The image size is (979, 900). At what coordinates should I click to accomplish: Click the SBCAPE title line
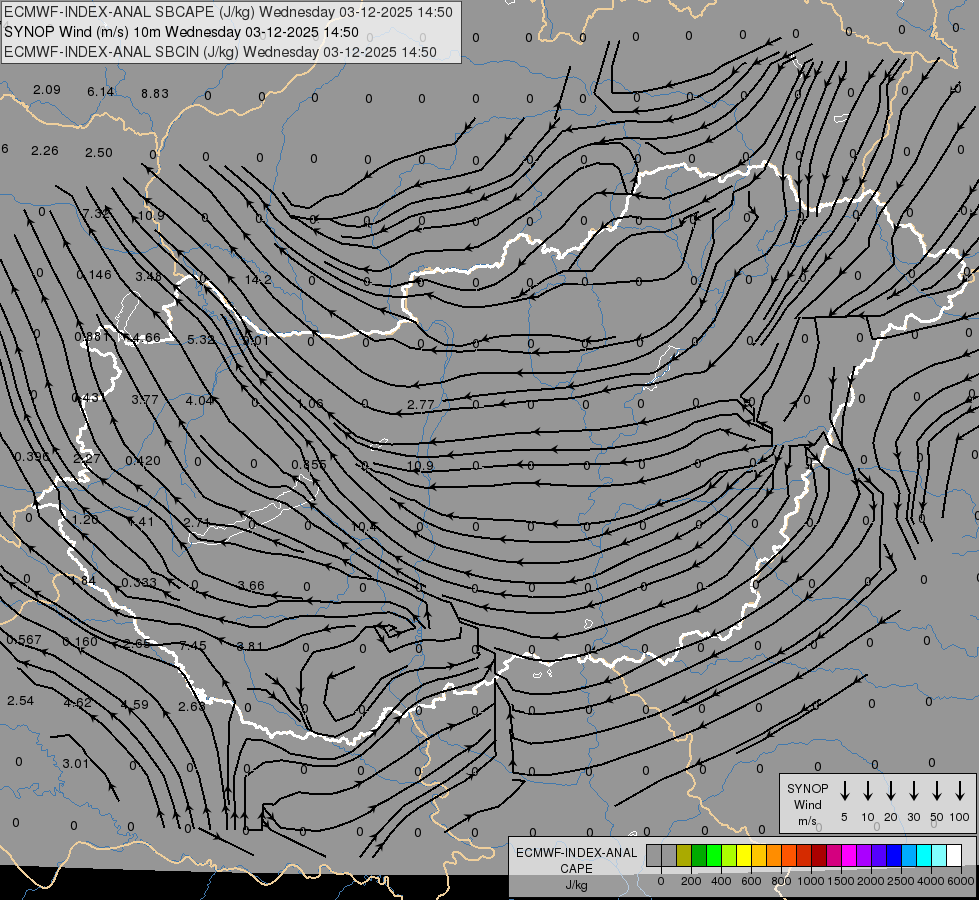click(228, 12)
